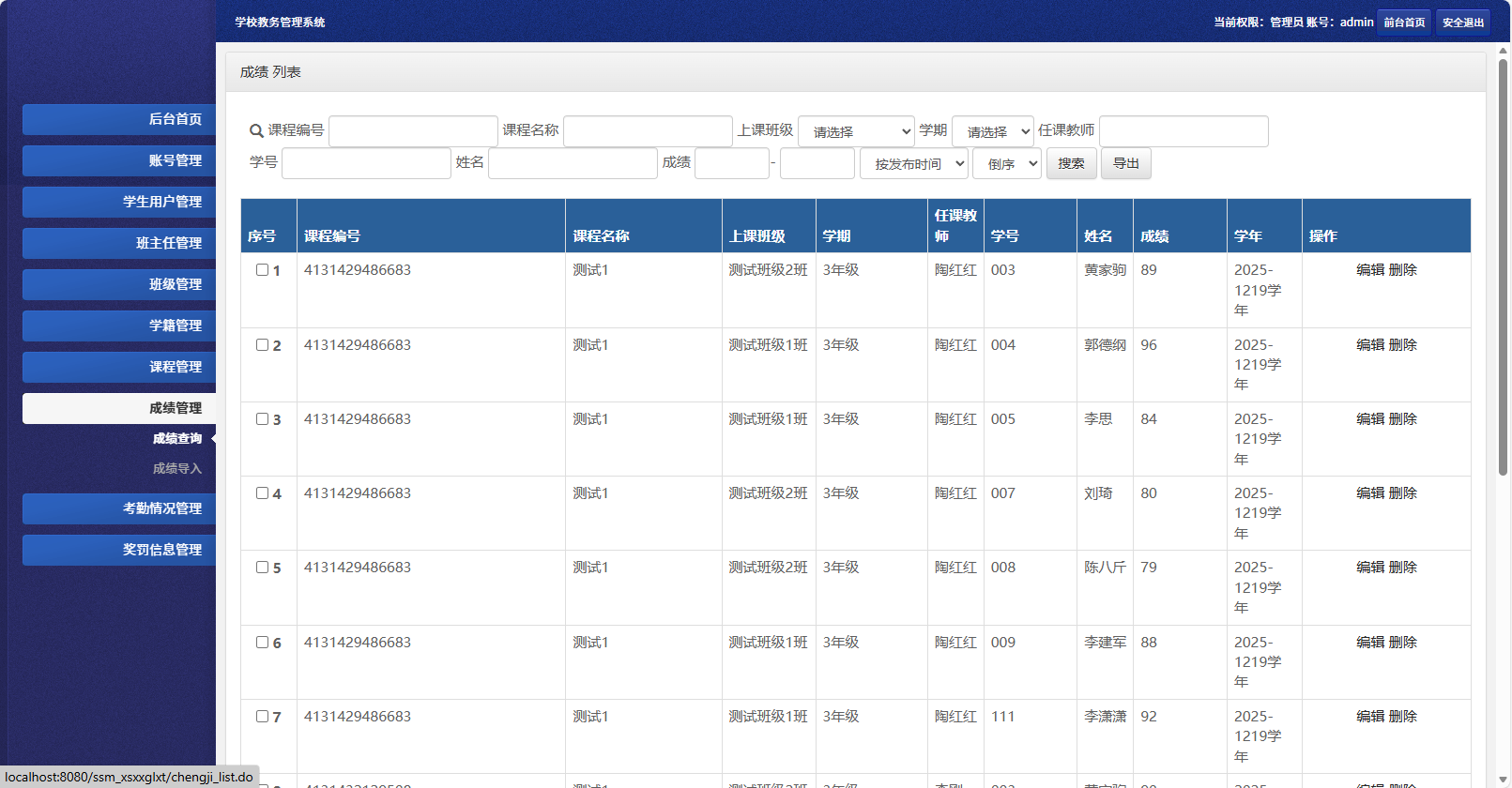Click the search magnifier icon
The image size is (1512, 788).
coord(256,131)
